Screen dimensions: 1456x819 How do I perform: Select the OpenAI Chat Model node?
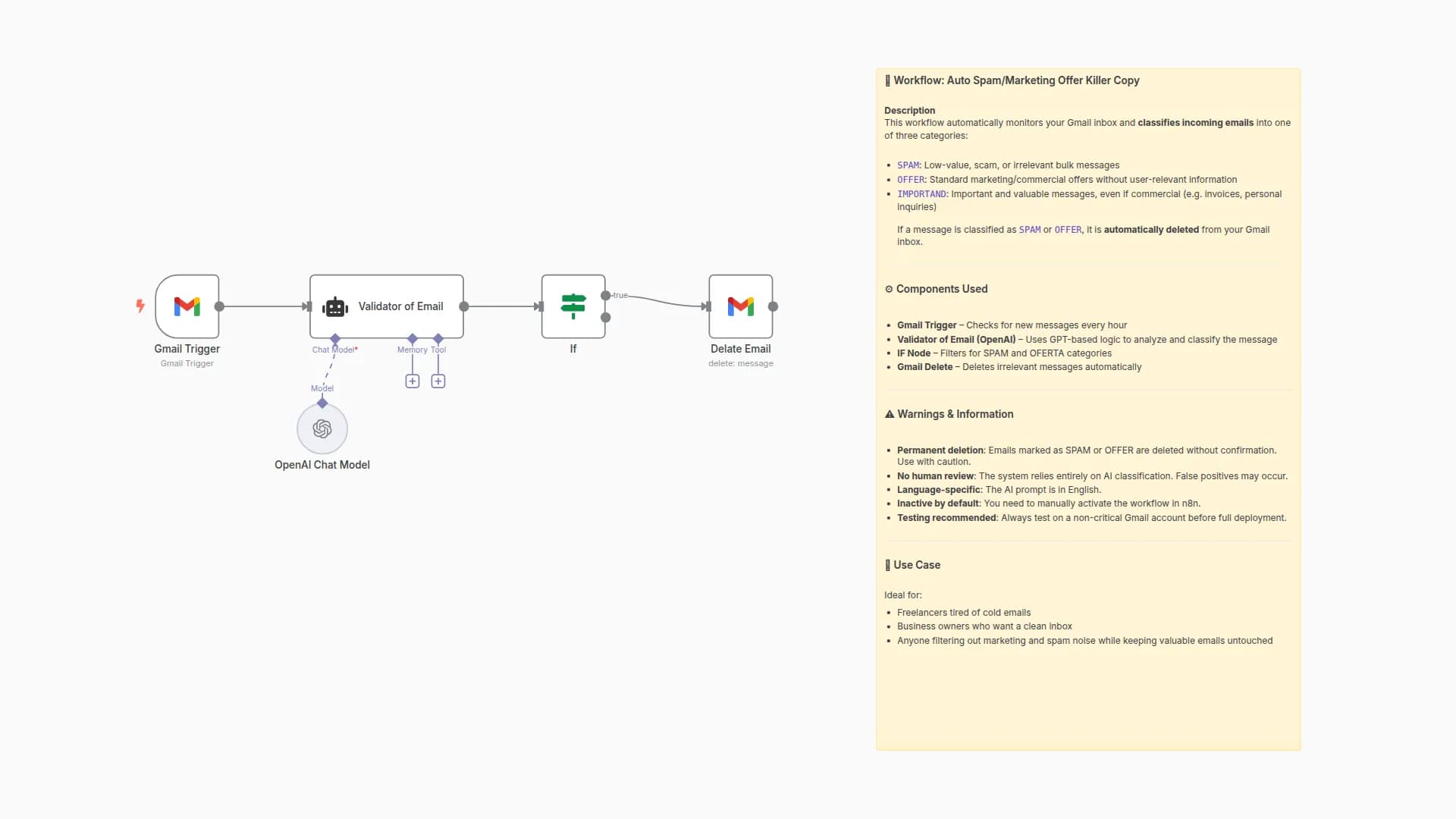[322, 429]
